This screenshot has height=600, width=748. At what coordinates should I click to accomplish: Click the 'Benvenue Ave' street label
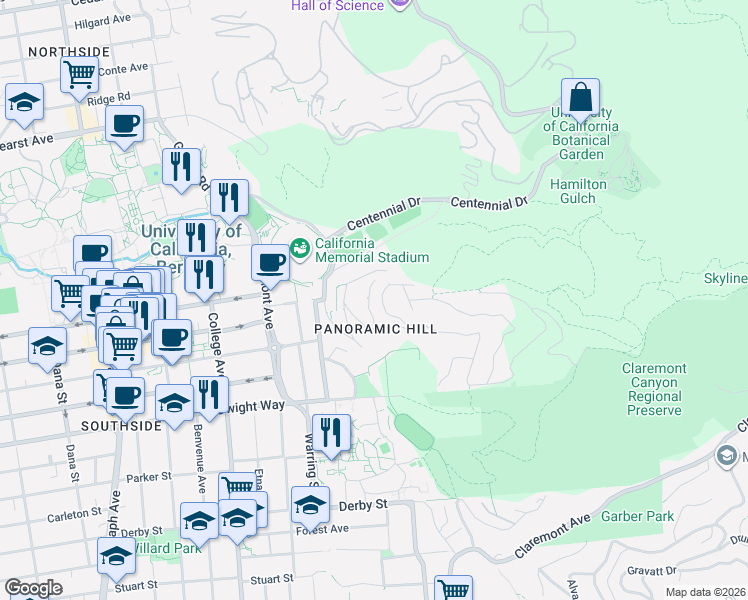(x=198, y=459)
